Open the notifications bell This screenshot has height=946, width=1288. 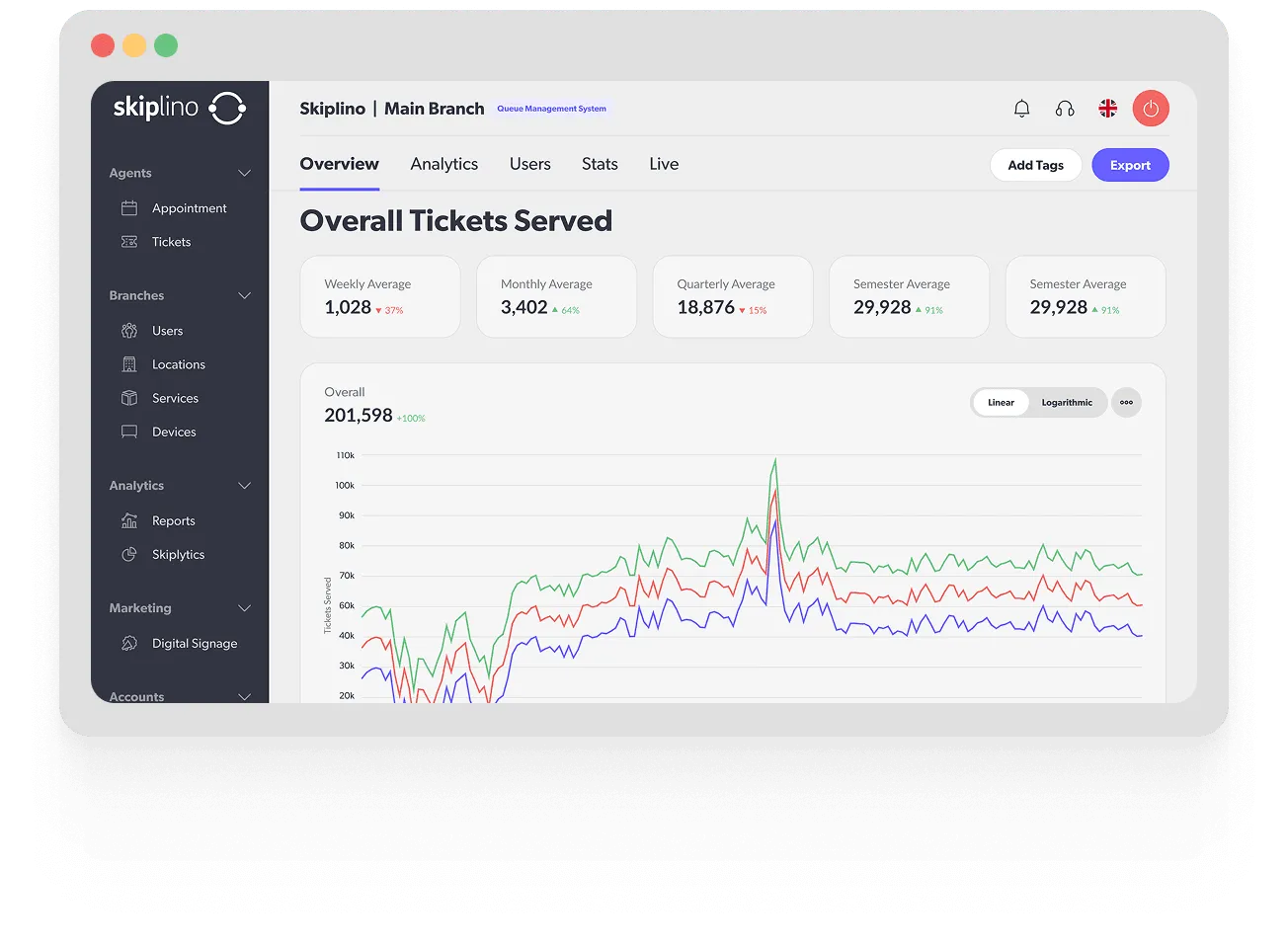(1022, 109)
